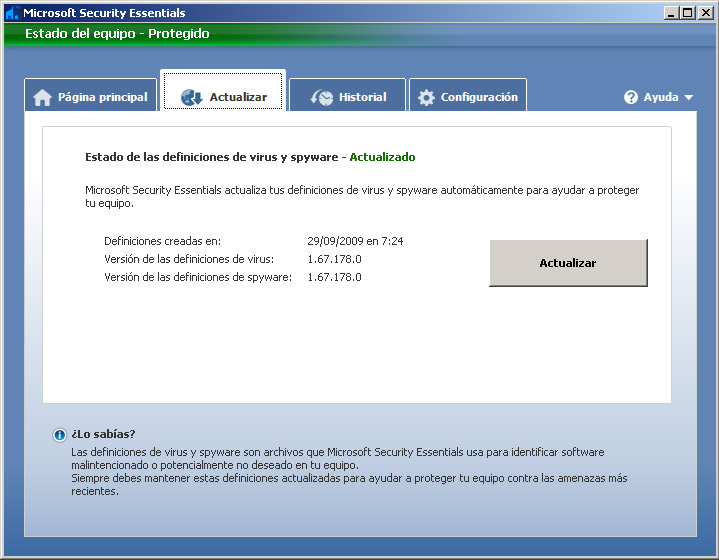Click the clock icon on Historial tab
The height and width of the screenshot is (560, 719).
(x=322, y=98)
